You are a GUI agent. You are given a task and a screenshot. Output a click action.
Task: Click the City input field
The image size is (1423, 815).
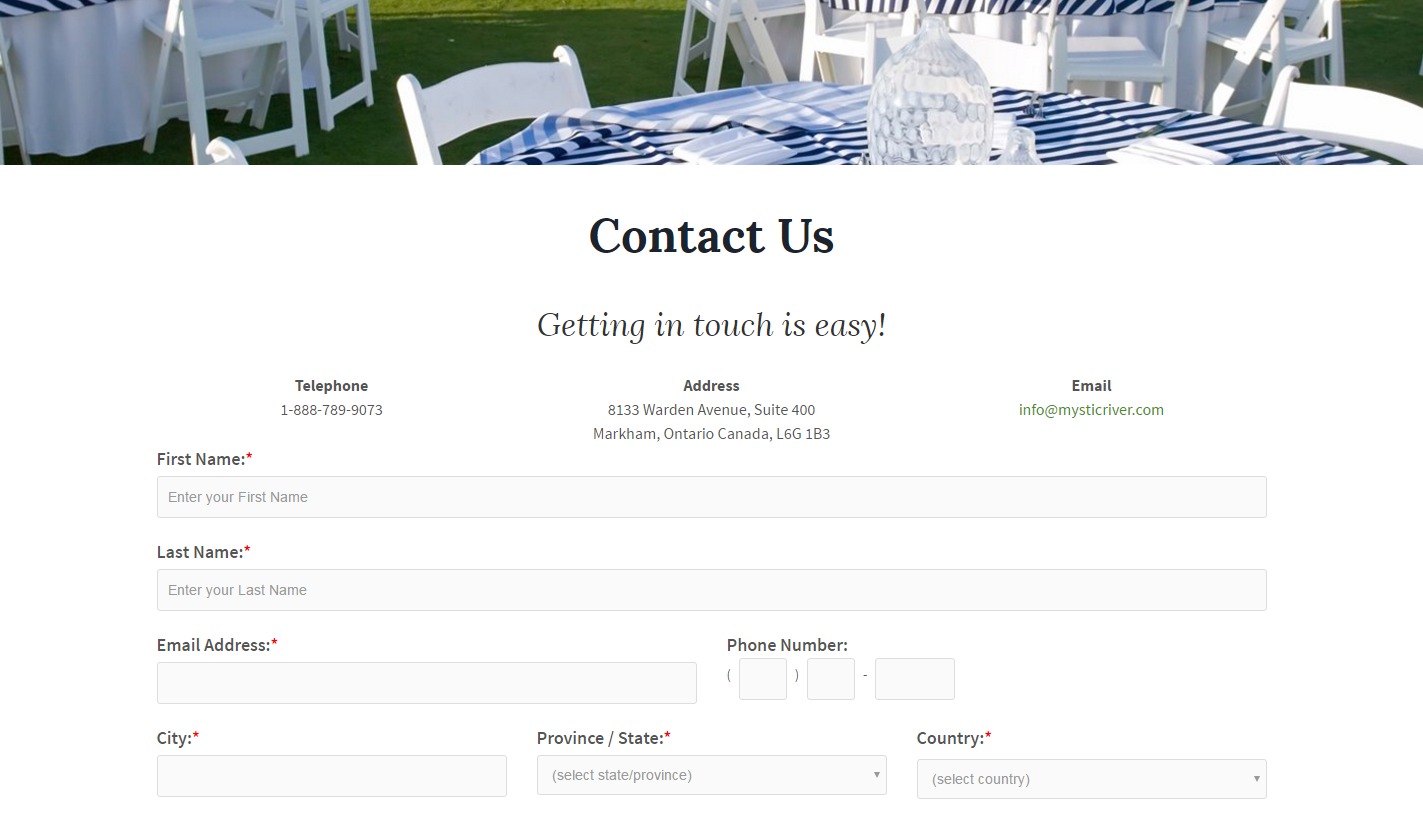332,776
